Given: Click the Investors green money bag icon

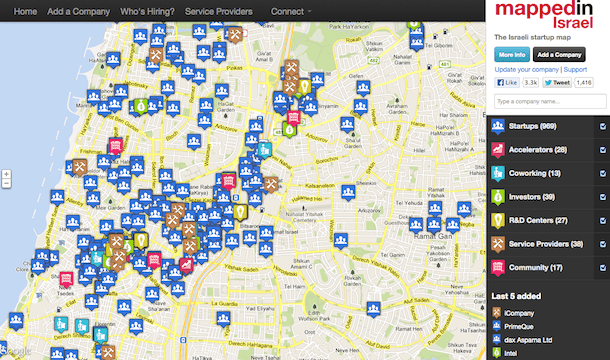Looking at the screenshot, I should coord(498,197).
